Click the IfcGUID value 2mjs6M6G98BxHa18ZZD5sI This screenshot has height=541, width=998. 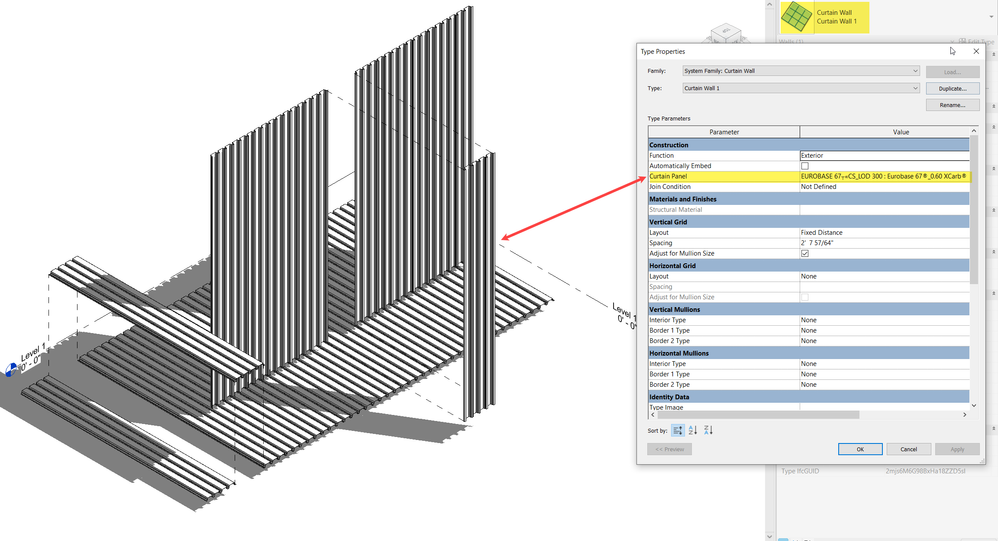click(x=925, y=471)
